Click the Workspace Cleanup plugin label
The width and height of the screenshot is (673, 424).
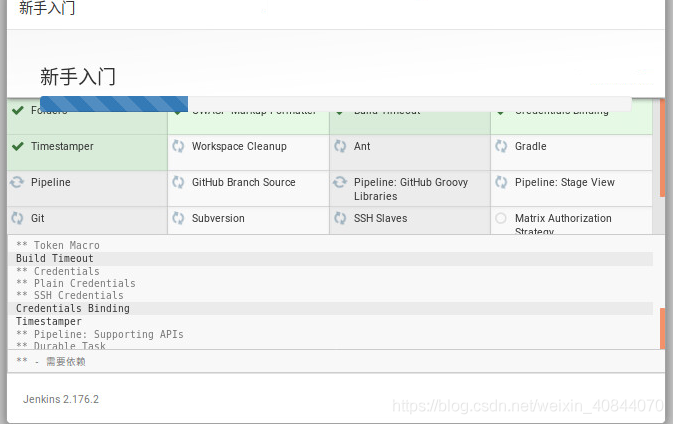pyautogui.click(x=239, y=146)
